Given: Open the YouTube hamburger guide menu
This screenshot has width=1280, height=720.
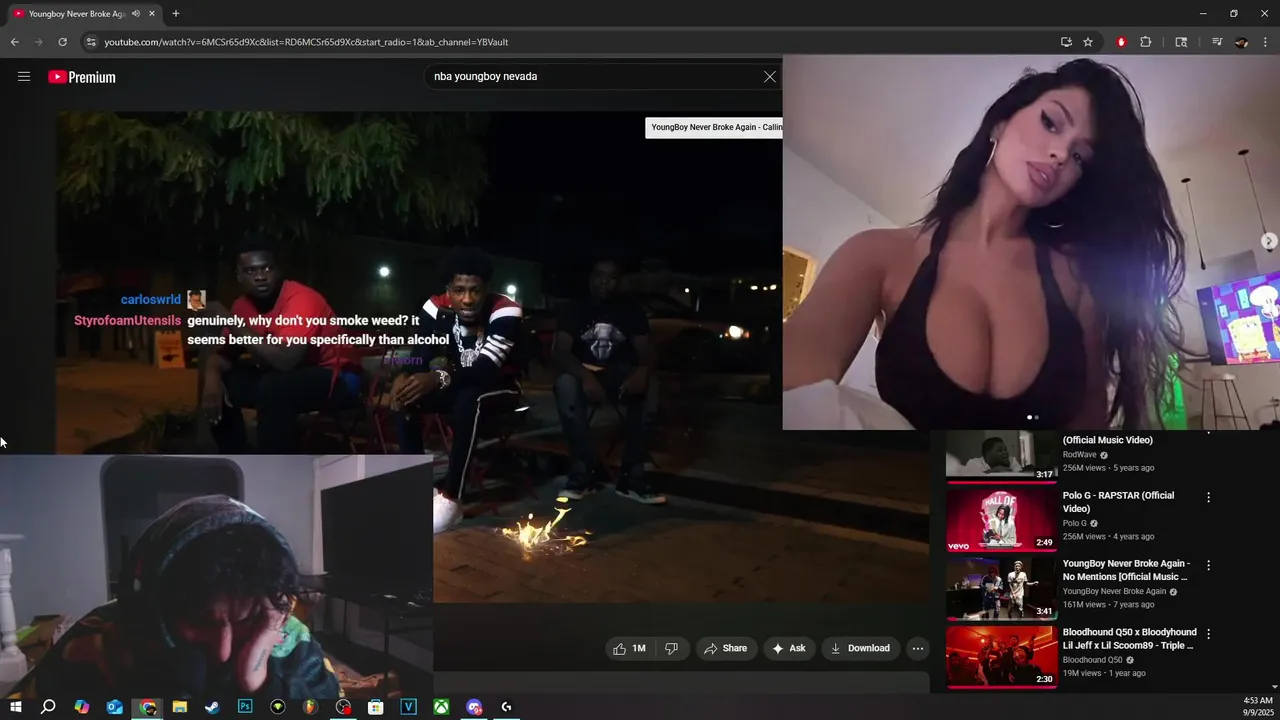Looking at the screenshot, I should pos(24,77).
